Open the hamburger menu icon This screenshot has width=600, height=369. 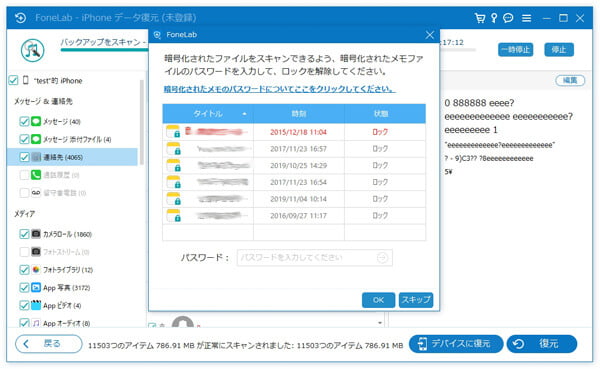(527, 18)
